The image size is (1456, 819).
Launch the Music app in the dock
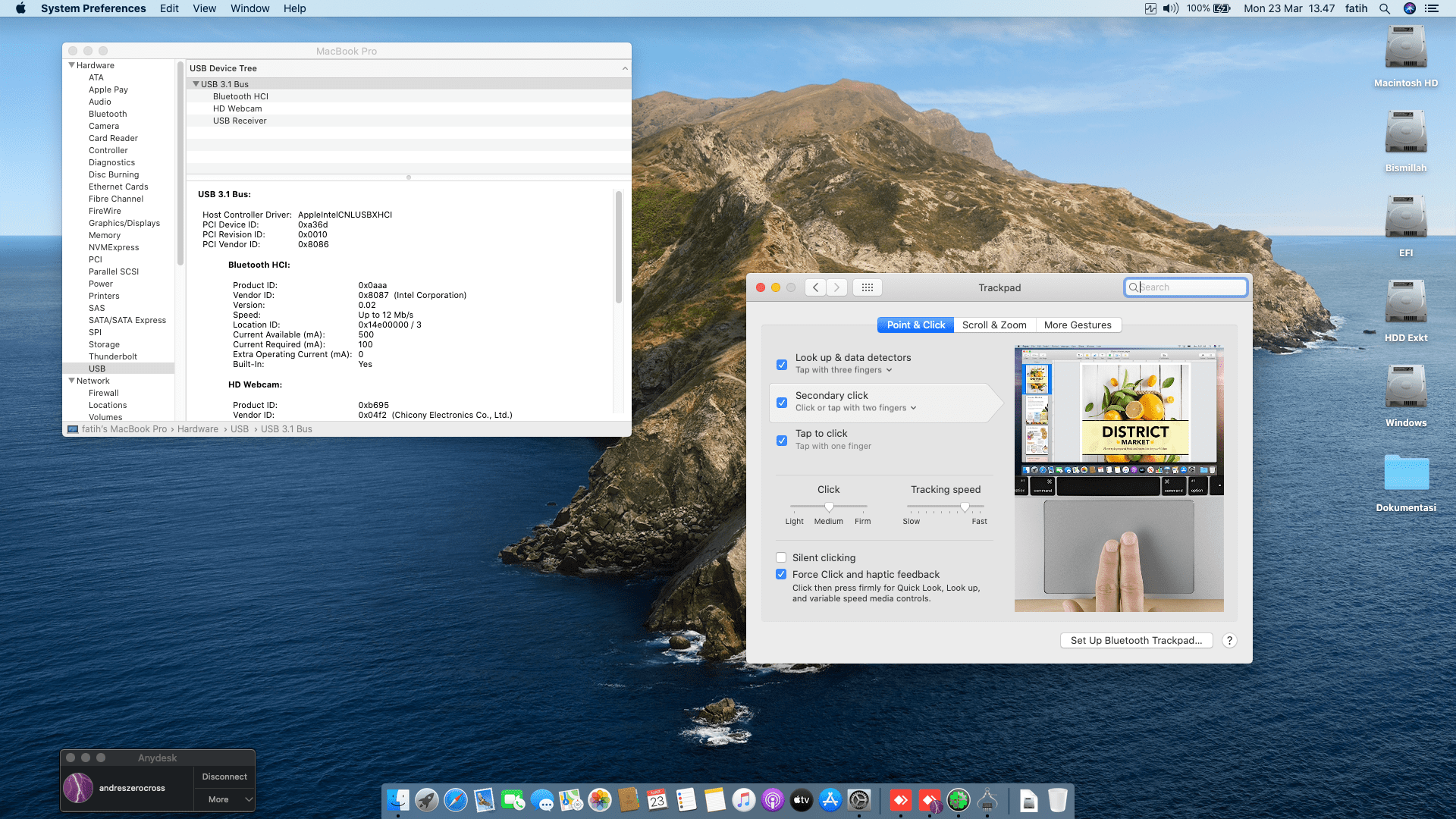[x=743, y=800]
